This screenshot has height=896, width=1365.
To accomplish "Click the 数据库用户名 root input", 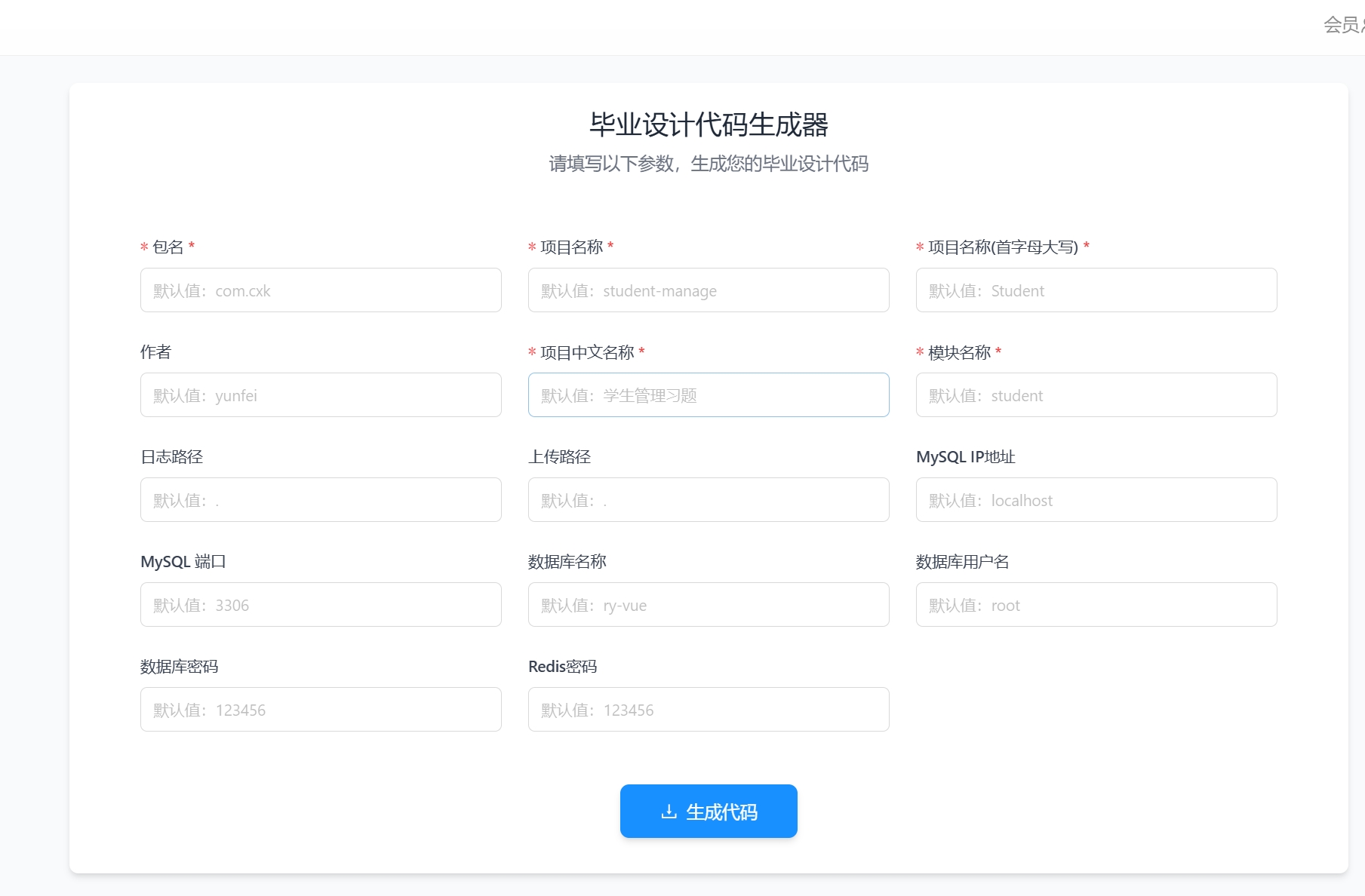I will 1096,605.
